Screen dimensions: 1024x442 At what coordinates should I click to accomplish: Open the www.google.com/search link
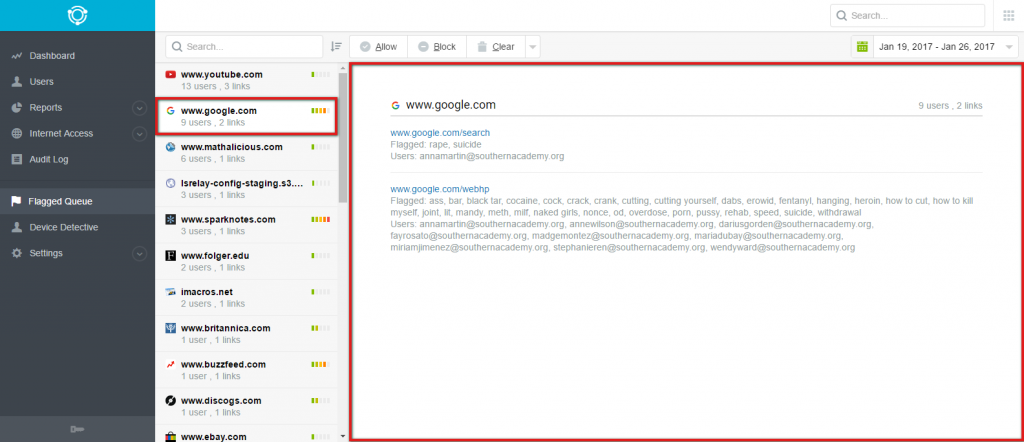pyautogui.click(x=440, y=133)
